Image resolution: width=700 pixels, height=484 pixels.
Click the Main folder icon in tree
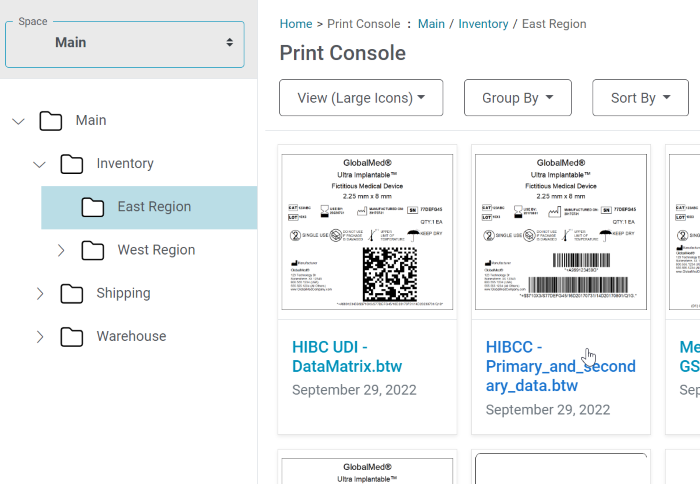pyautogui.click(x=50, y=121)
